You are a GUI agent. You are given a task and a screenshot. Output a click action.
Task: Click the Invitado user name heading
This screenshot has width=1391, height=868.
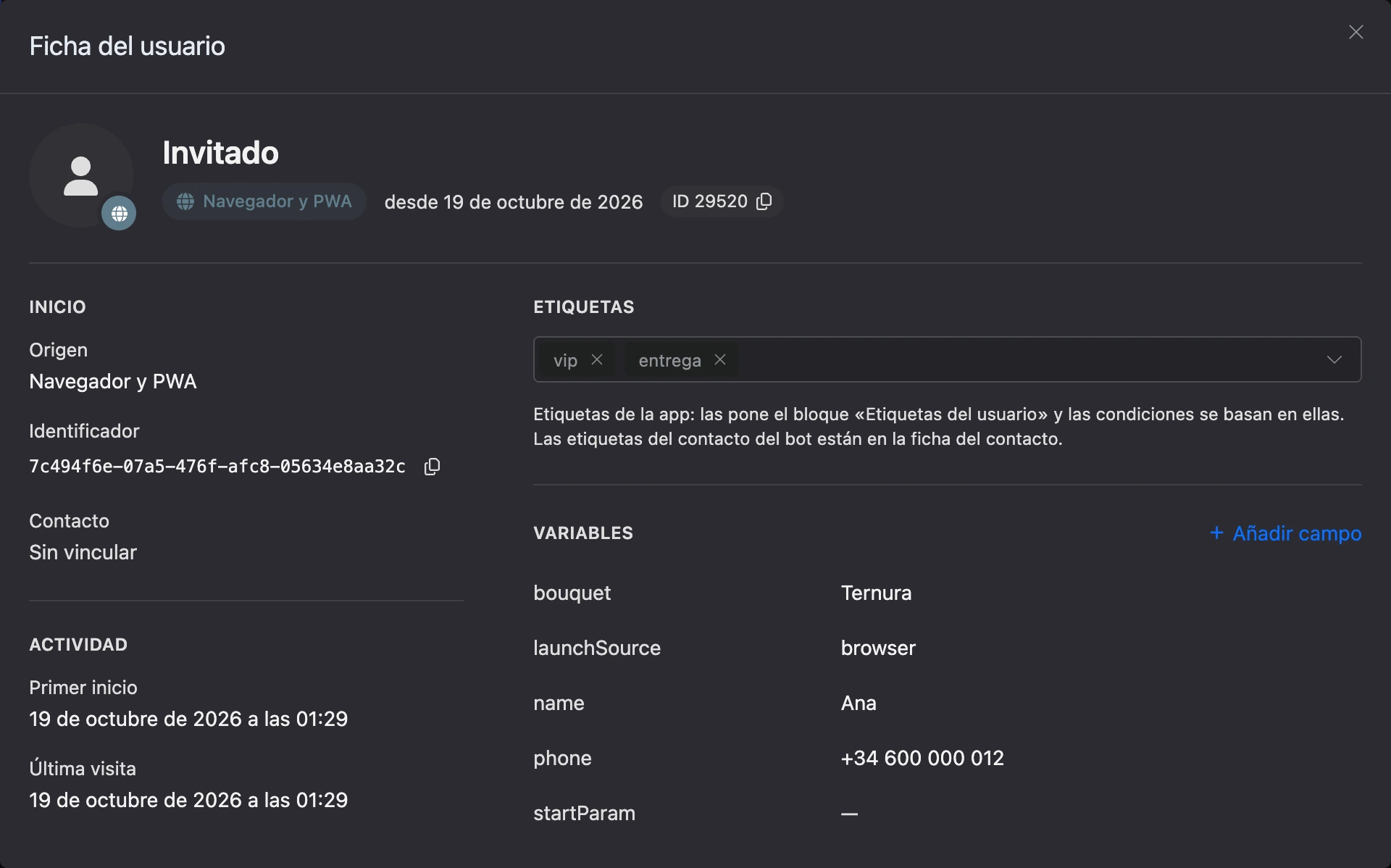[220, 153]
